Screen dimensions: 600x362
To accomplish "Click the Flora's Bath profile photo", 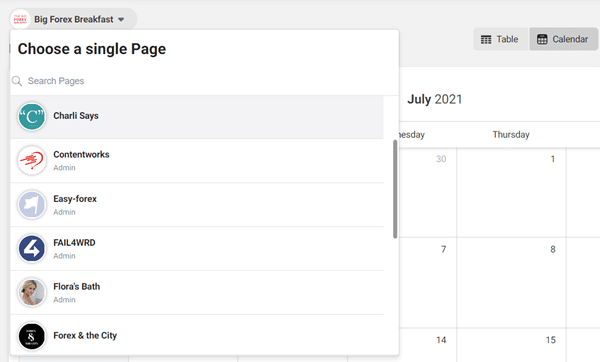I will 32,292.
